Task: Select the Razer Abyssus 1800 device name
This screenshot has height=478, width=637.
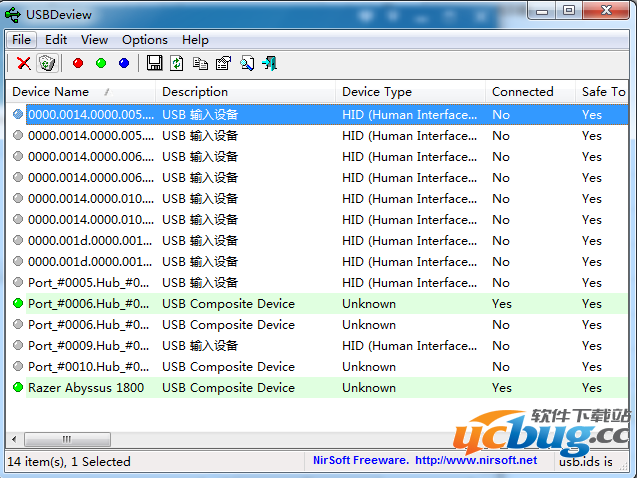Action: [86, 387]
